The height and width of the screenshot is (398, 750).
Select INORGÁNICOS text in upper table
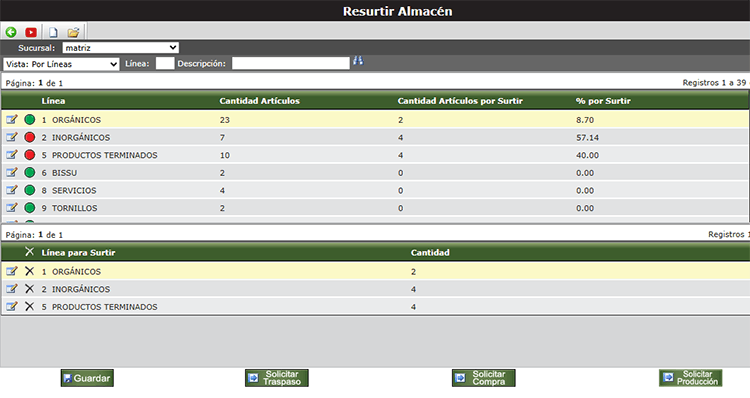click(81, 138)
